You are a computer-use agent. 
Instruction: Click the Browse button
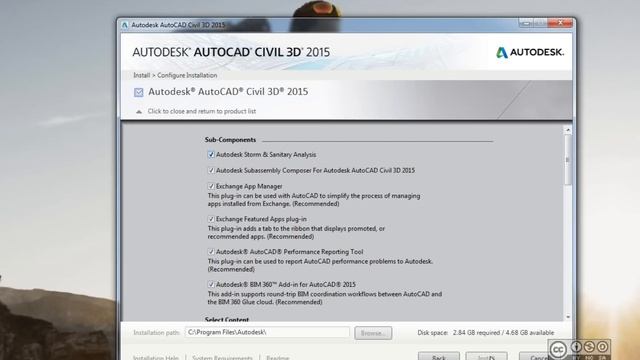click(x=373, y=333)
